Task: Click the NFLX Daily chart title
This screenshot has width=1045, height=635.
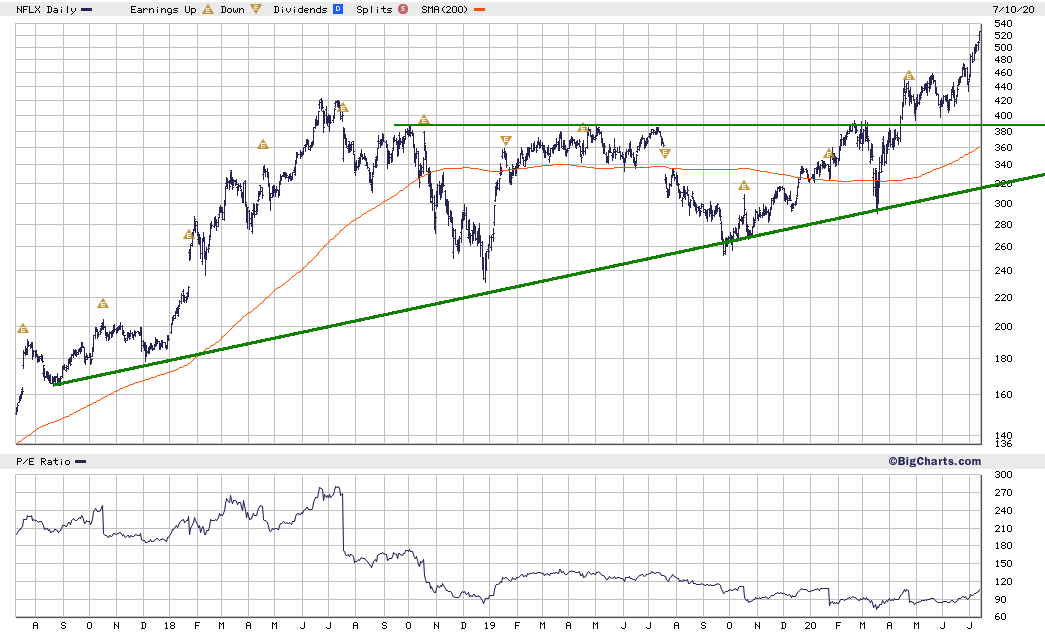Action: point(46,9)
